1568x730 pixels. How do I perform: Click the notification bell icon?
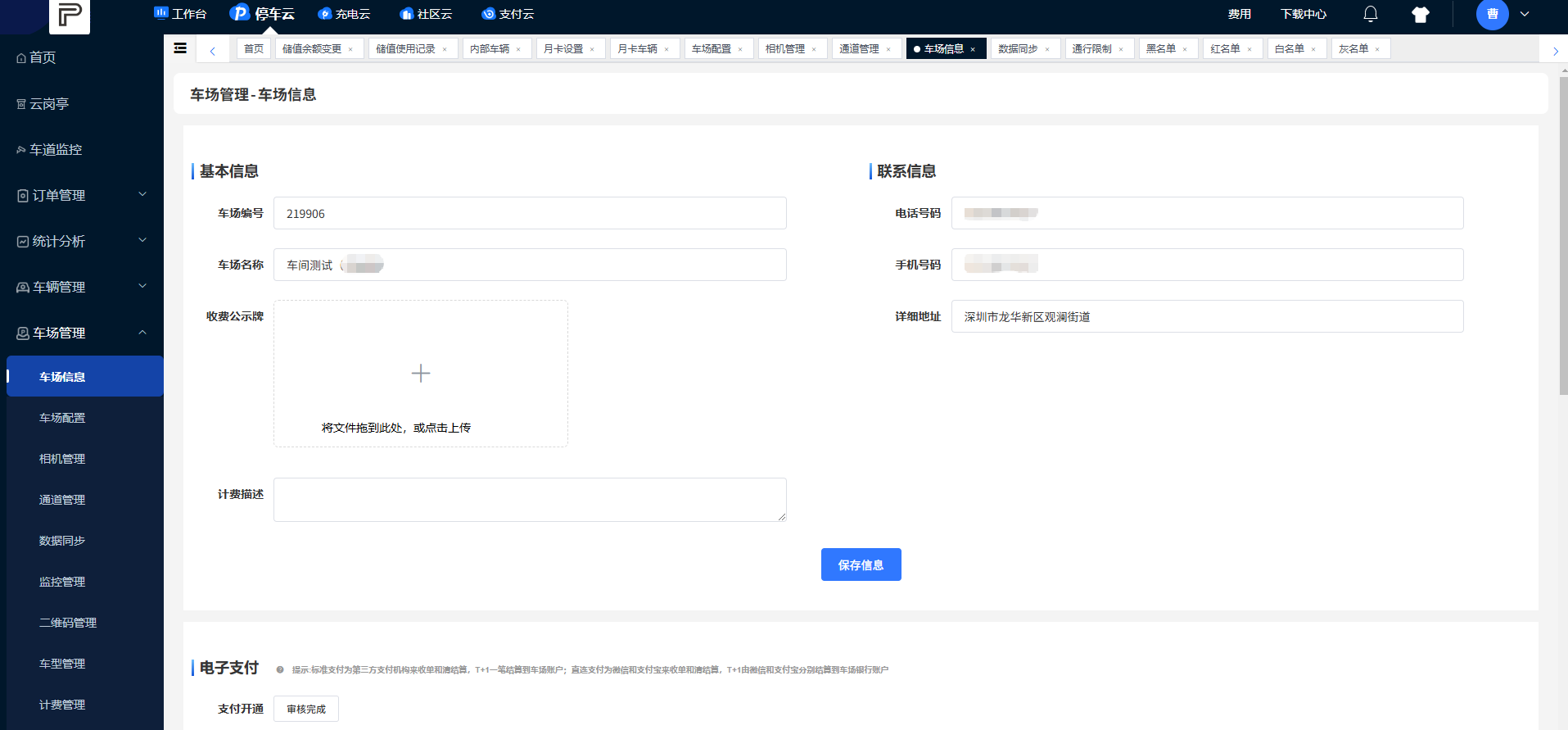(x=1370, y=14)
